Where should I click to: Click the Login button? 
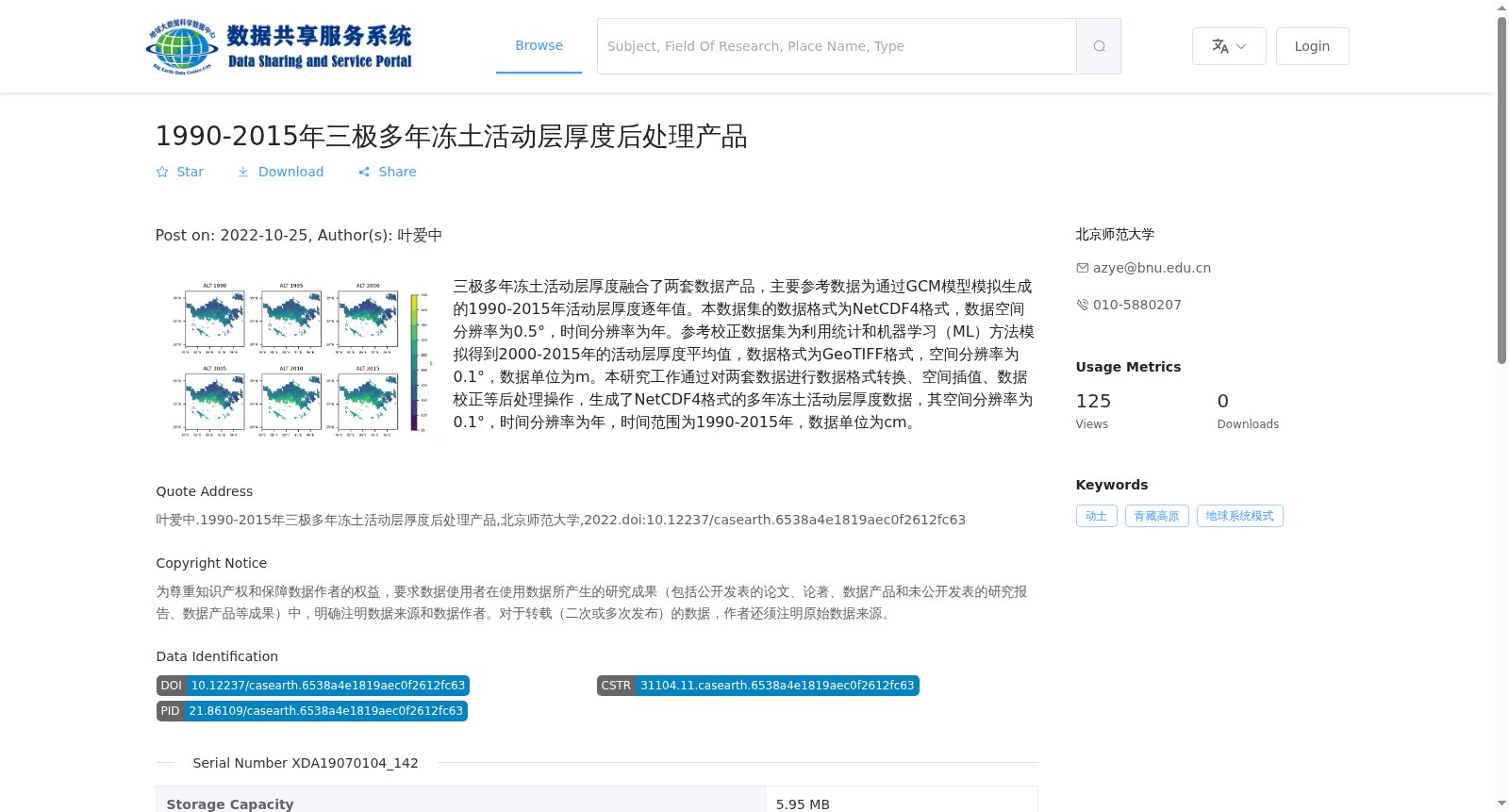[x=1312, y=46]
